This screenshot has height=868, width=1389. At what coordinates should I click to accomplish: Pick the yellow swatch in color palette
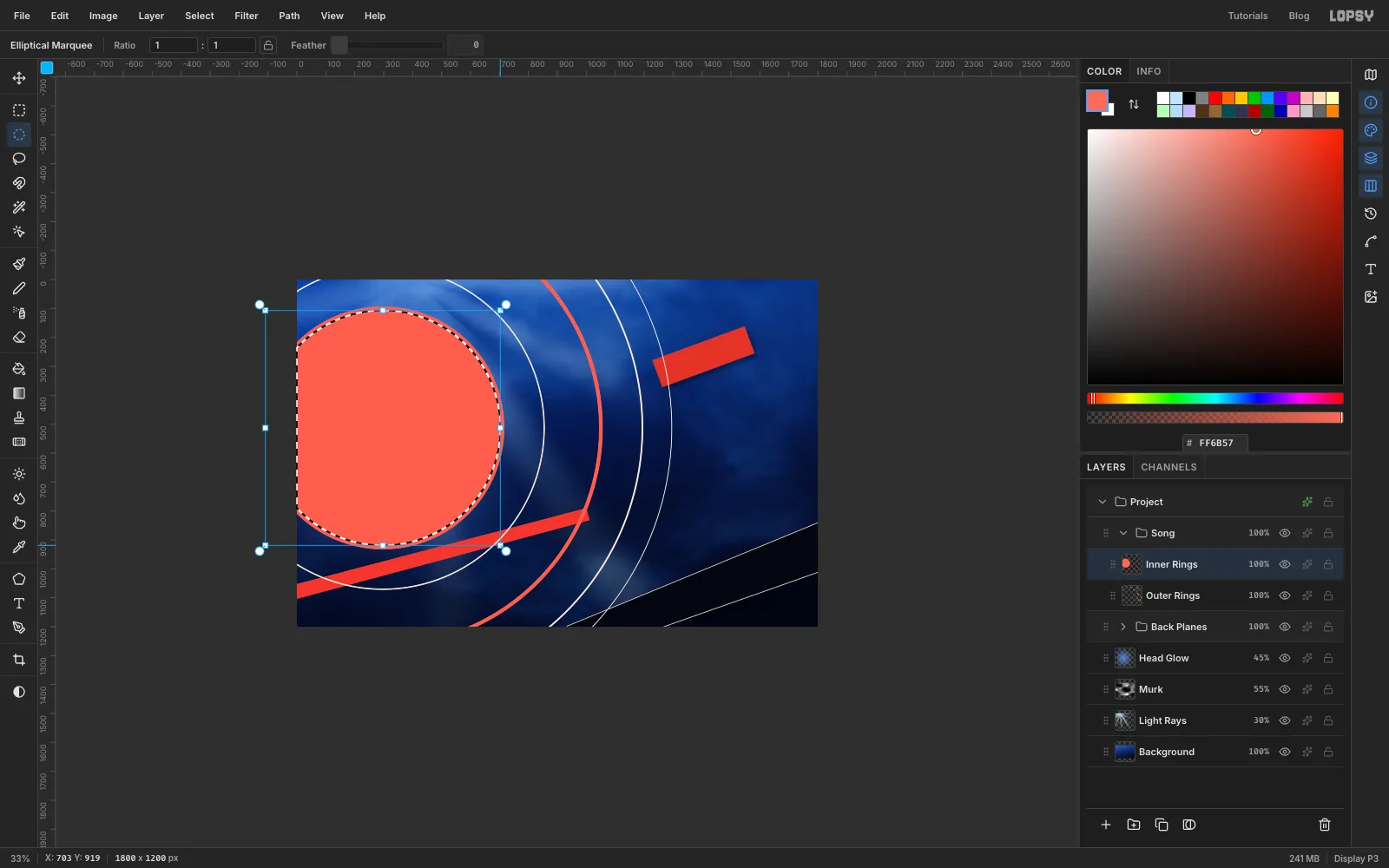1241,98
